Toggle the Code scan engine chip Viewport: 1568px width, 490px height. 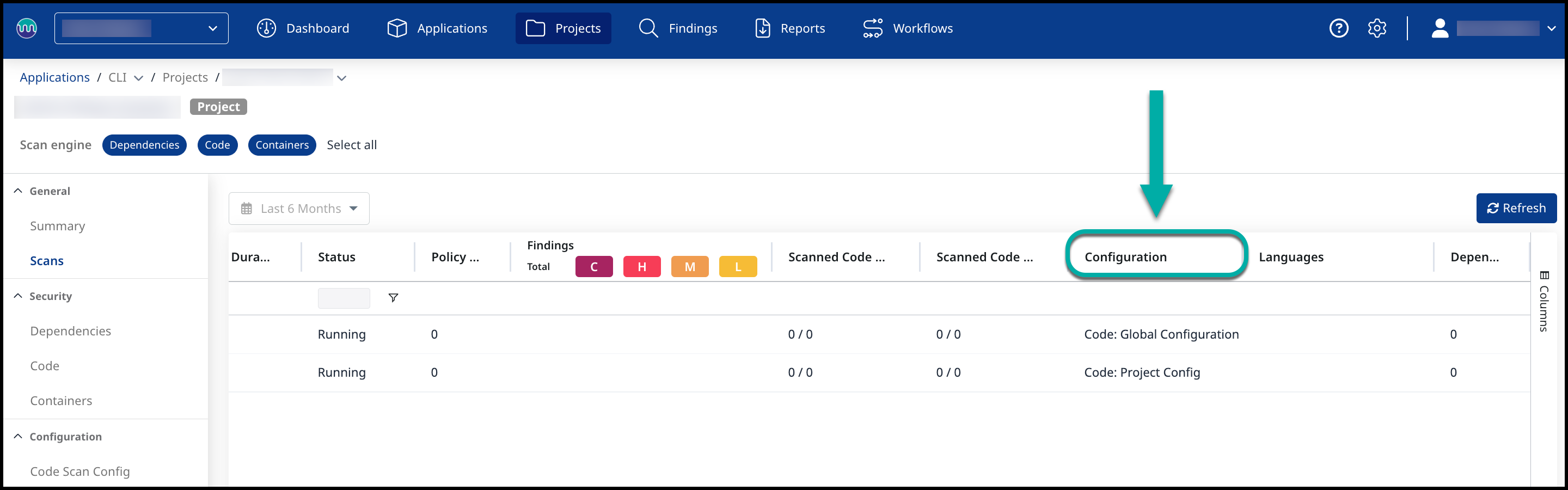pos(217,145)
